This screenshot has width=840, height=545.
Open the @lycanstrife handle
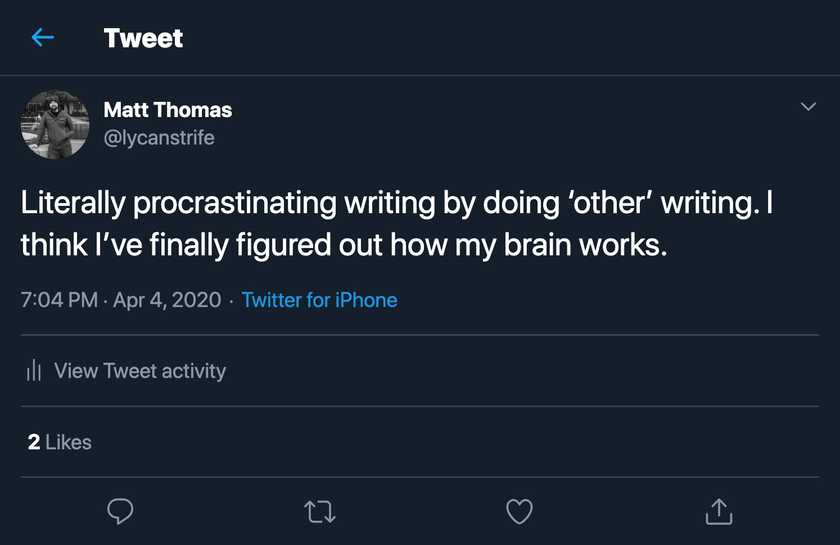click(x=159, y=137)
